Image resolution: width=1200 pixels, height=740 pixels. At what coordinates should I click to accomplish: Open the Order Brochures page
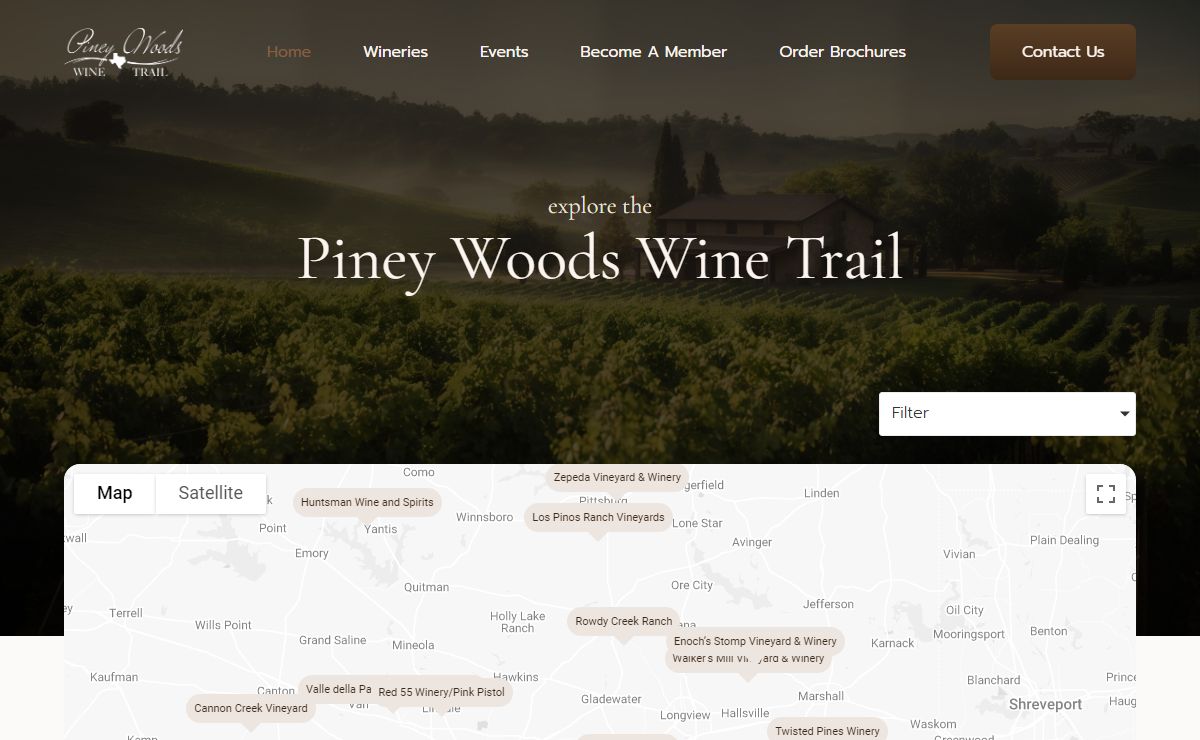(842, 52)
